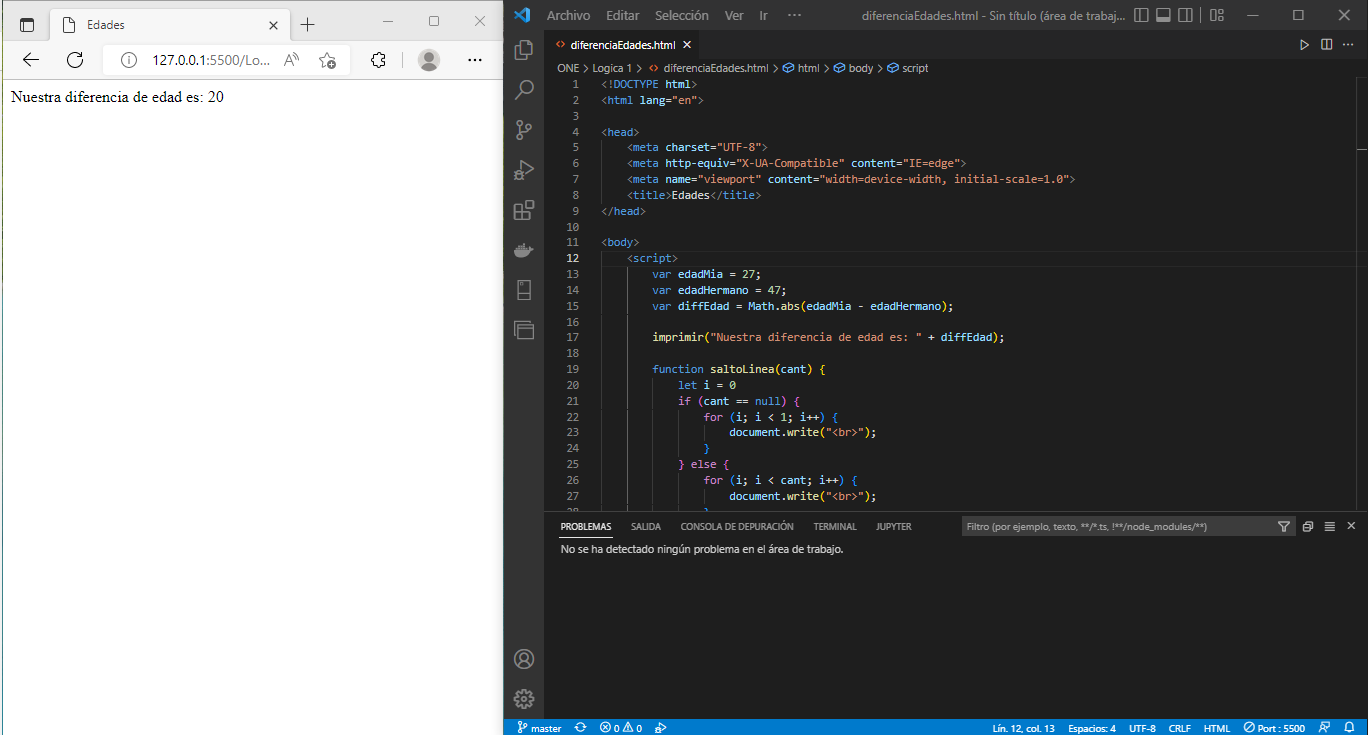Open the Ir menu

tap(764, 15)
